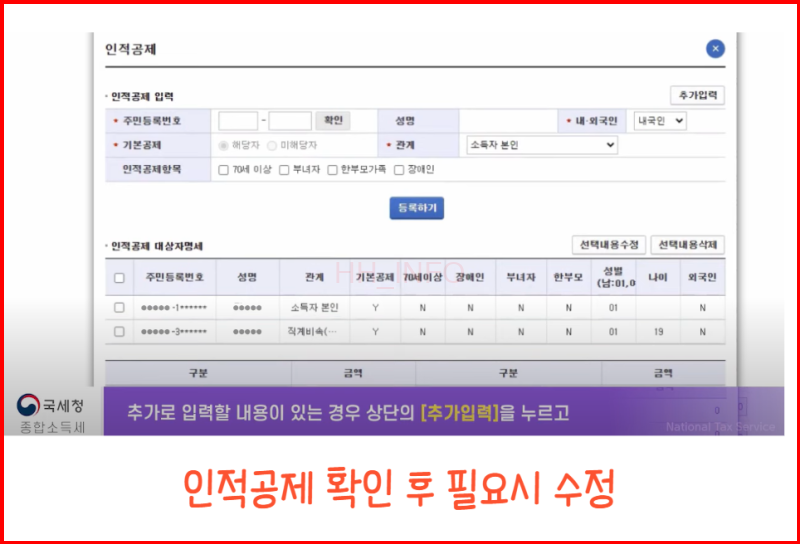
Task: Click the 관계 column header in table
Action: click(314, 277)
